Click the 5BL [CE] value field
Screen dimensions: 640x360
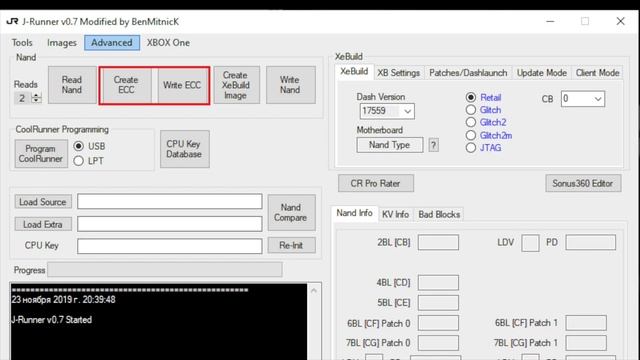click(x=438, y=302)
